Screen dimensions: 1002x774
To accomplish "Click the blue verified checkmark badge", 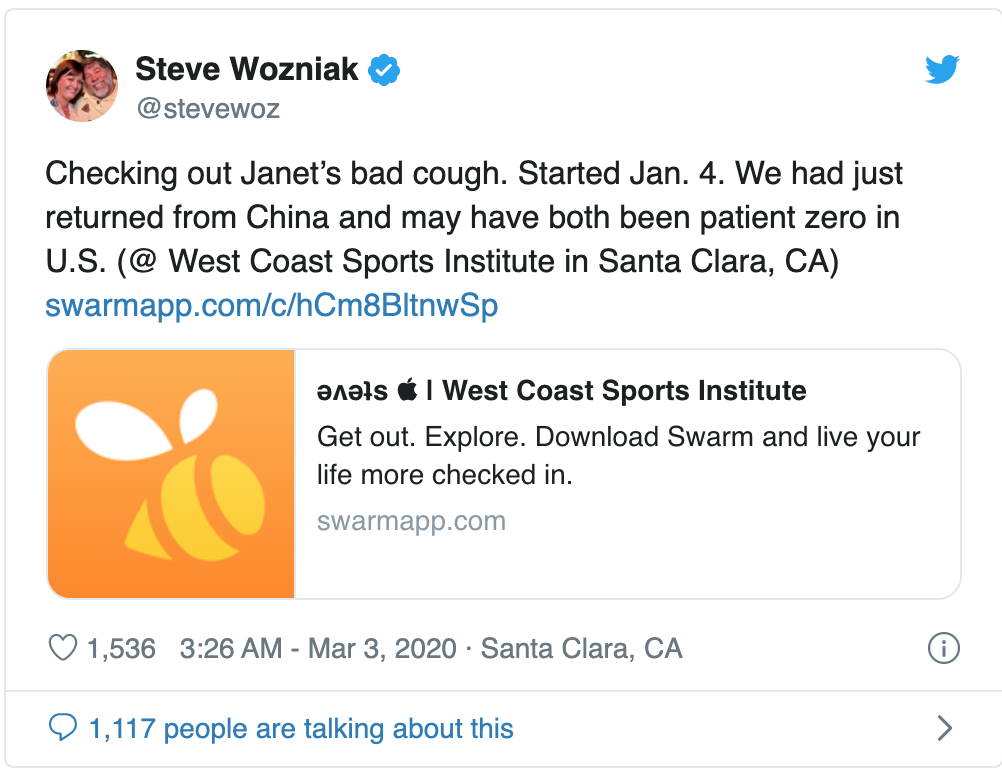I will coord(385,70).
